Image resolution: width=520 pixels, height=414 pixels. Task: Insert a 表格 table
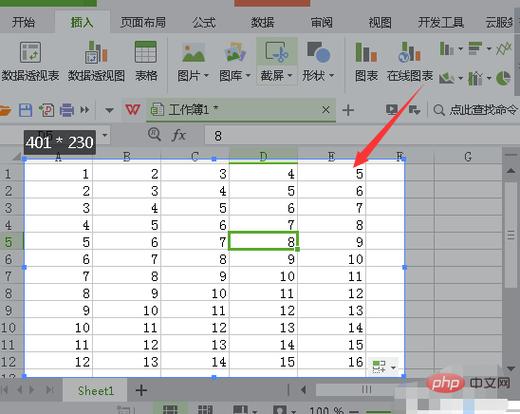pyautogui.click(x=146, y=62)
